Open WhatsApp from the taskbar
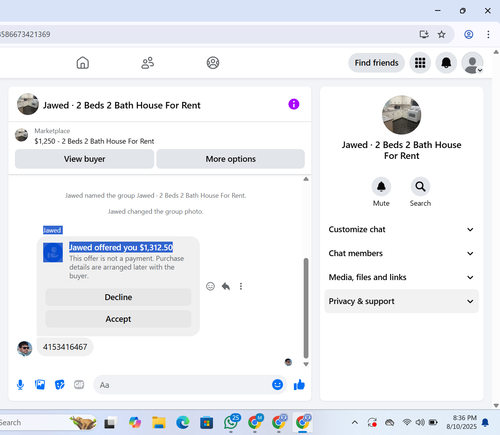The width and height of the screenshot is (500, 435). (x=231, y=422)
